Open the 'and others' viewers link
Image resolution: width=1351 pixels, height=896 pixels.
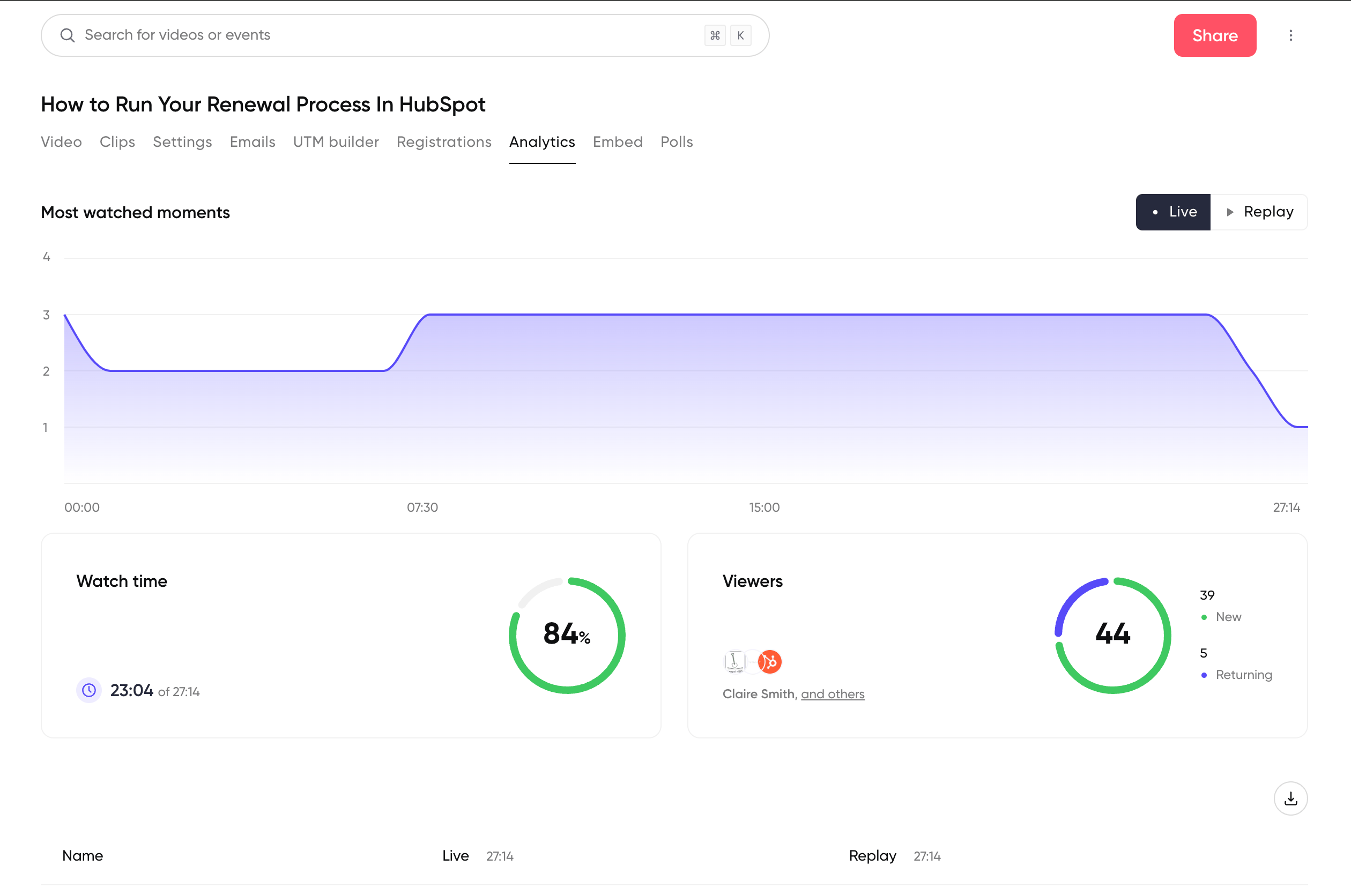coord(833,694)
